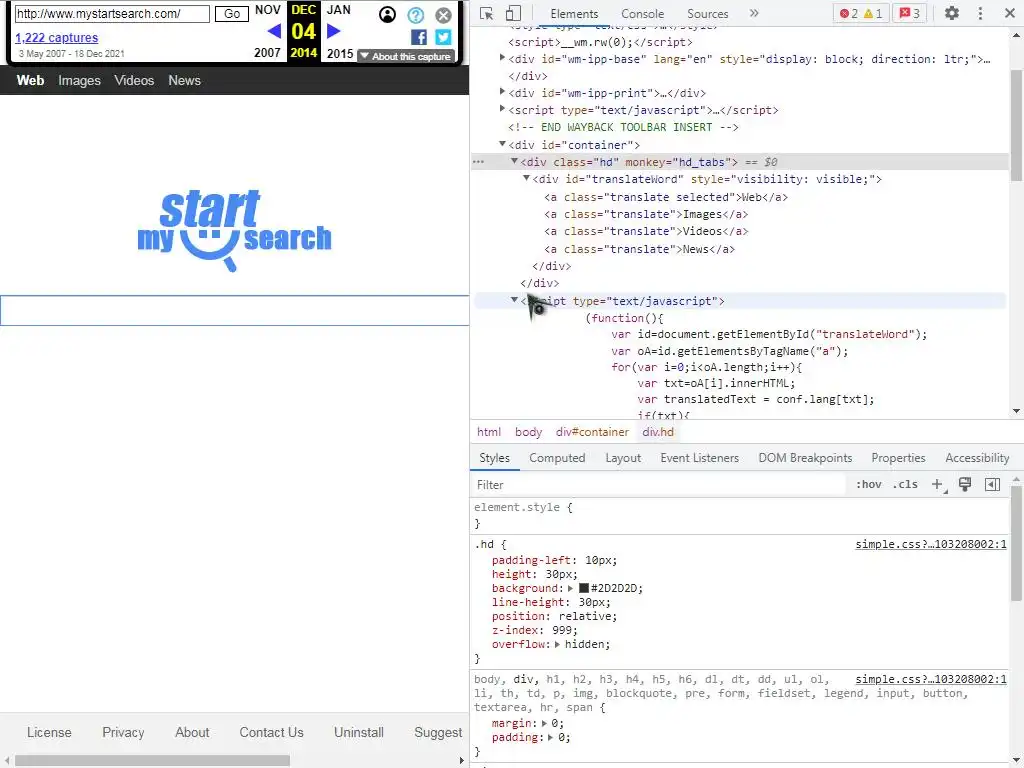Viewport: 1024px width, 768px height.
Task: Open the Privacy footer link
Action: click(x=123, y=732)
